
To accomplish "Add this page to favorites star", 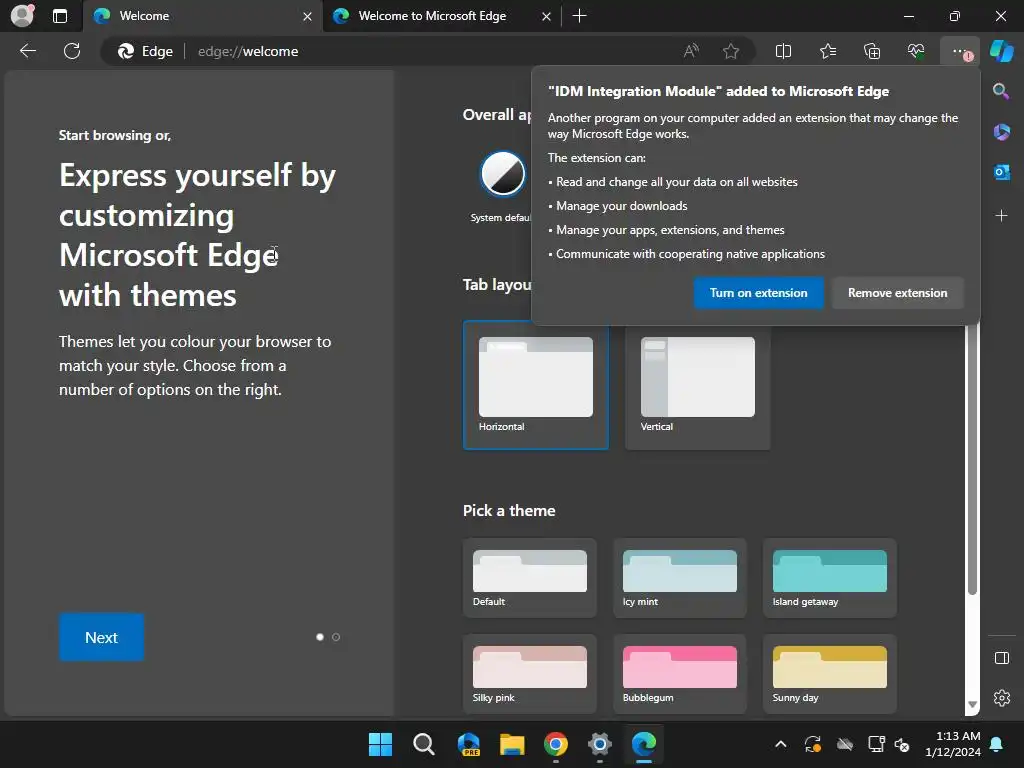I will (731, 51).
